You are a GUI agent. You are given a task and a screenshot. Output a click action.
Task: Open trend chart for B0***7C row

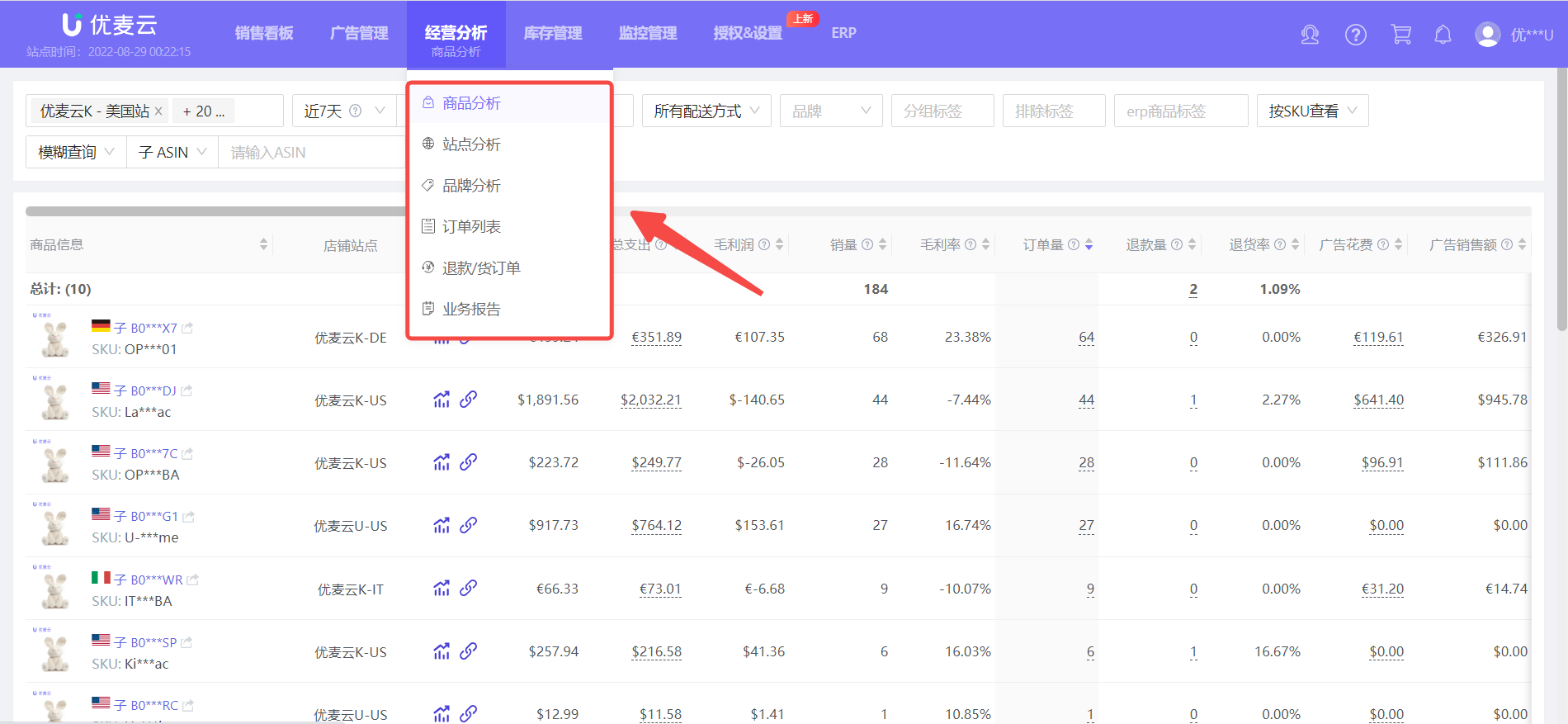pos(442,462)
